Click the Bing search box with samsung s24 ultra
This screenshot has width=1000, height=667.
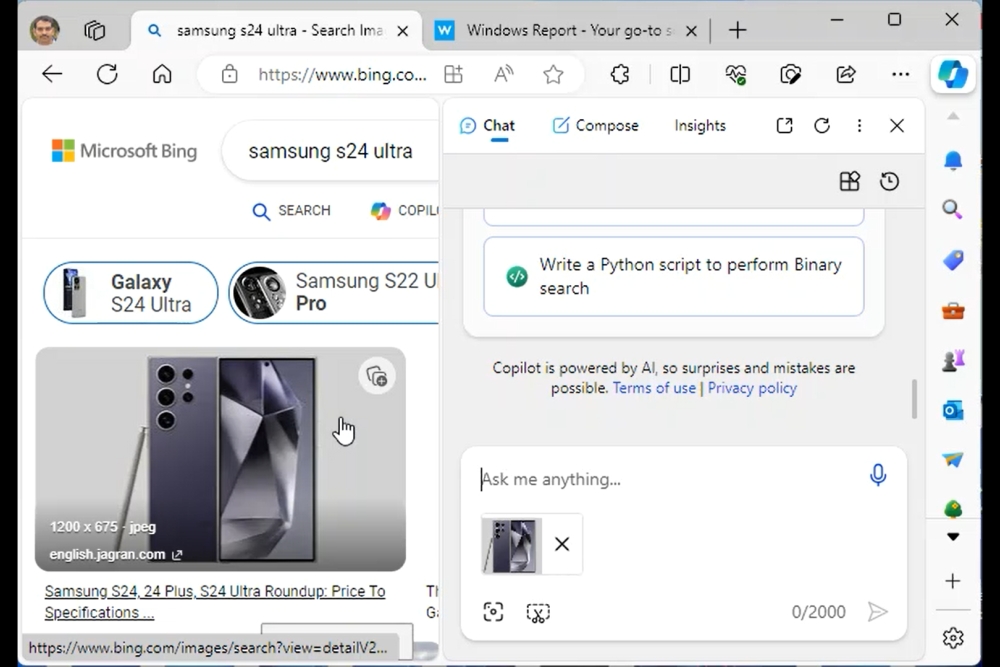coord(330,151)
